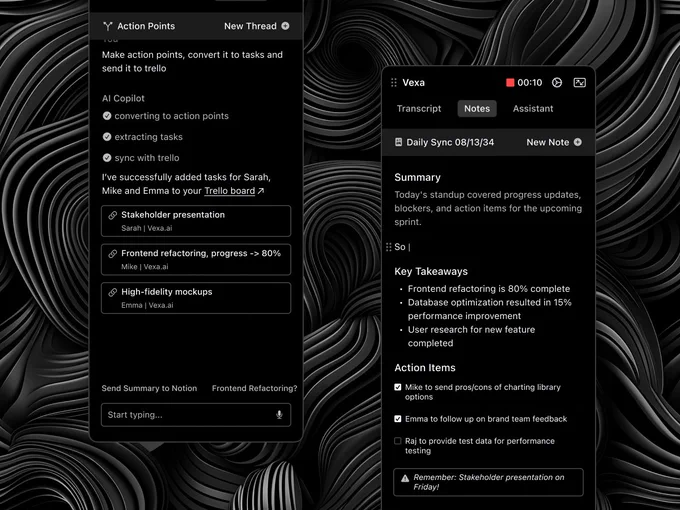Click 'Mike | Vexa.ai' assignee text
The image size is (680, 510).
click(x=145, y=267)
